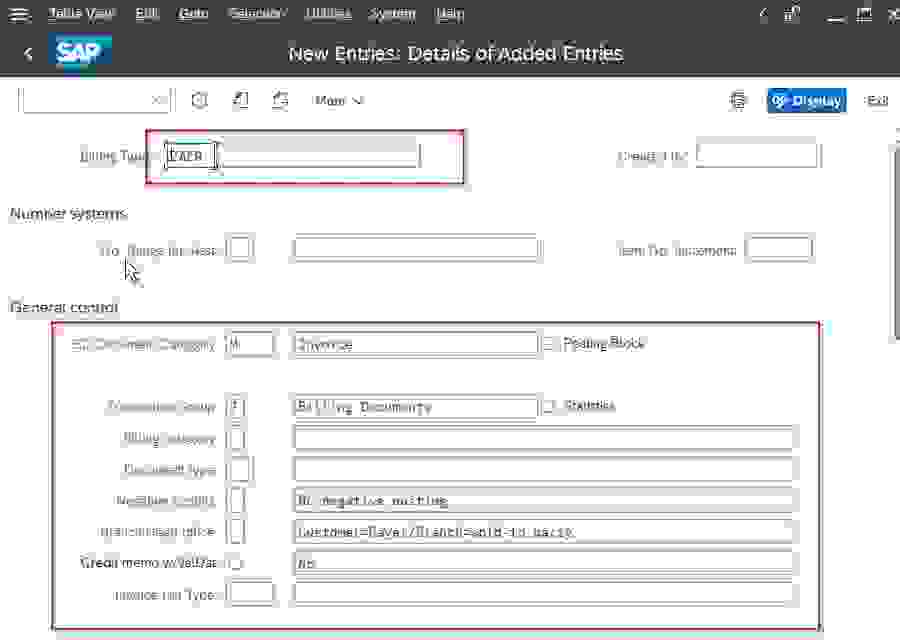Screen dimensions: 900x640
Task: Click the Billing Type description field
Action: (320, 156)
